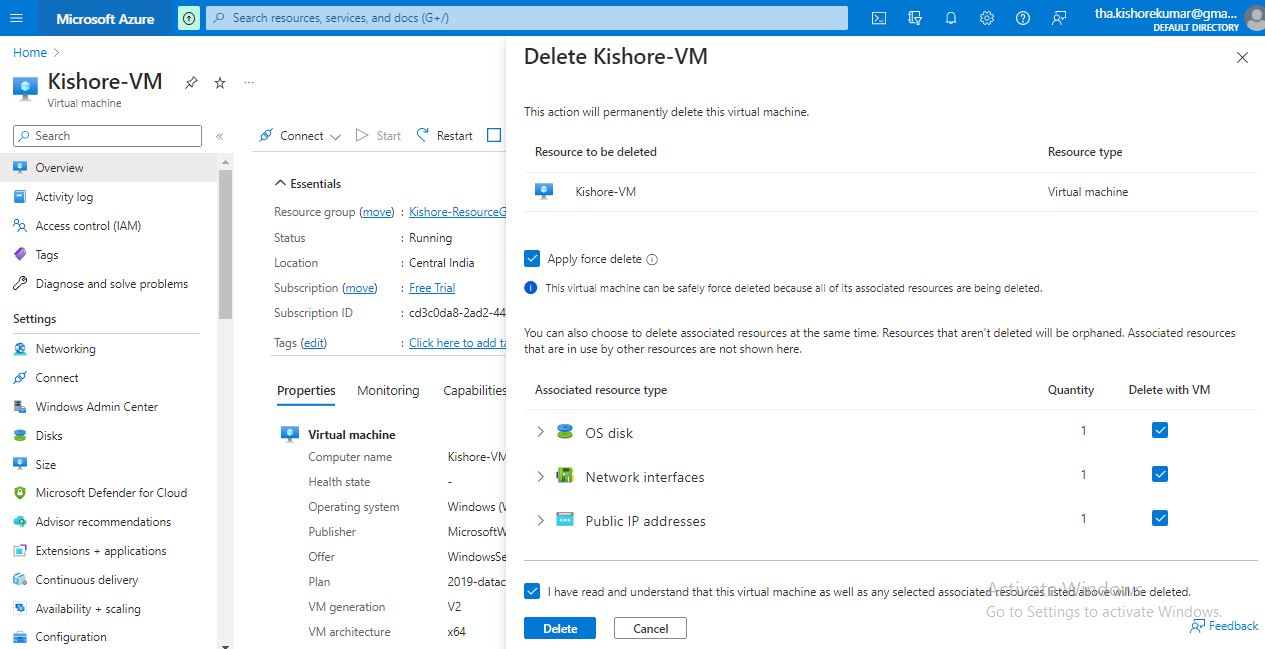Open Cloud Shell from the top bar
This screenshot has height=649, width=1265.
click(878, 18)
